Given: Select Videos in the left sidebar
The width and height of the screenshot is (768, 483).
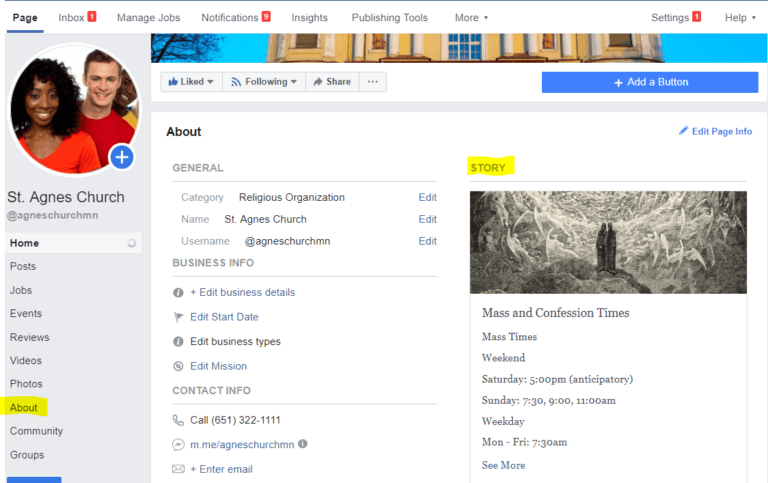Looking at the screenshot, I should pyautogui.click(x=26, y=361).
